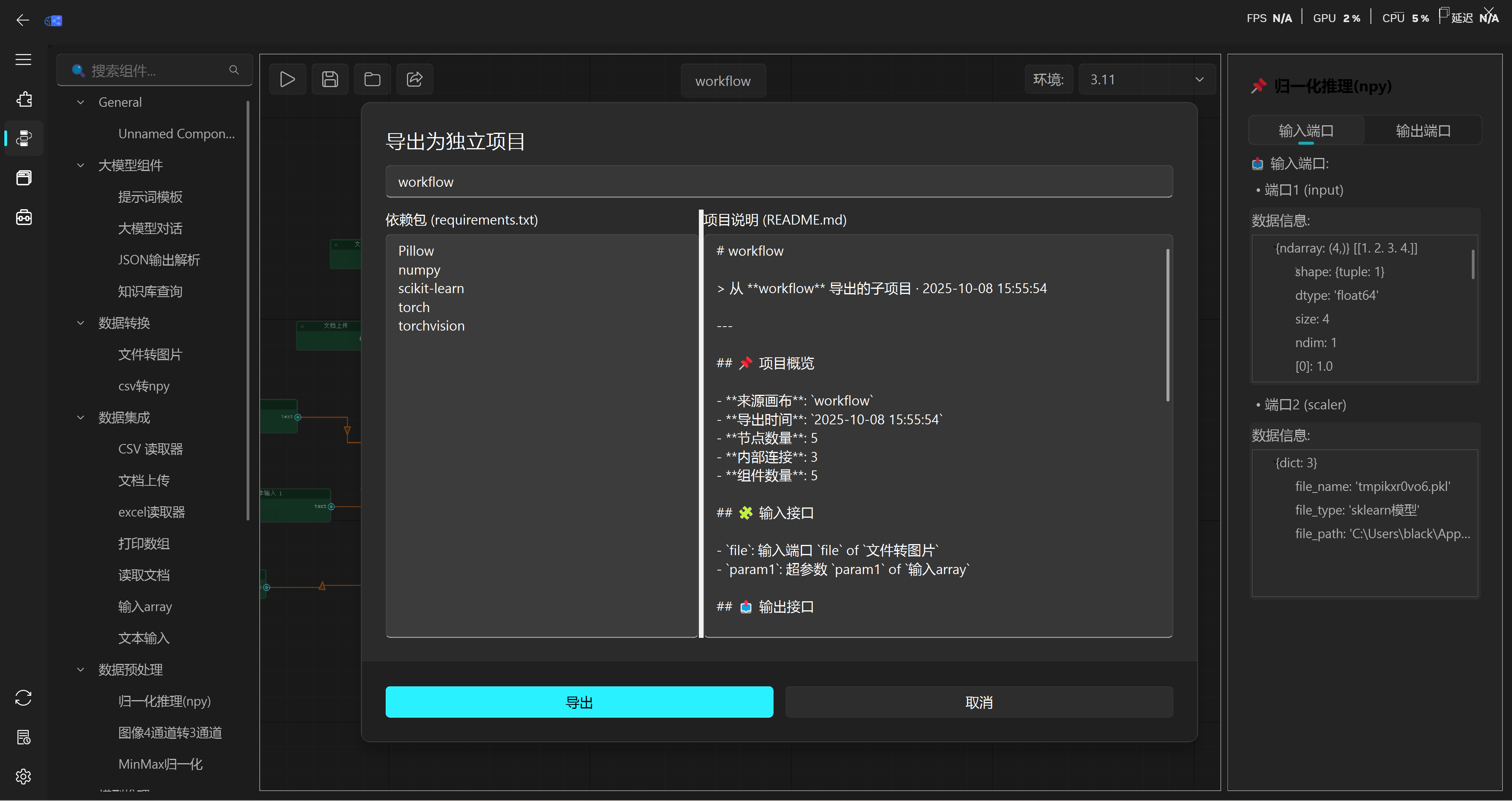This screenshot has width=1512, height=801.
Task: Click the blue app logo icon
Action: tap(54, 20)
